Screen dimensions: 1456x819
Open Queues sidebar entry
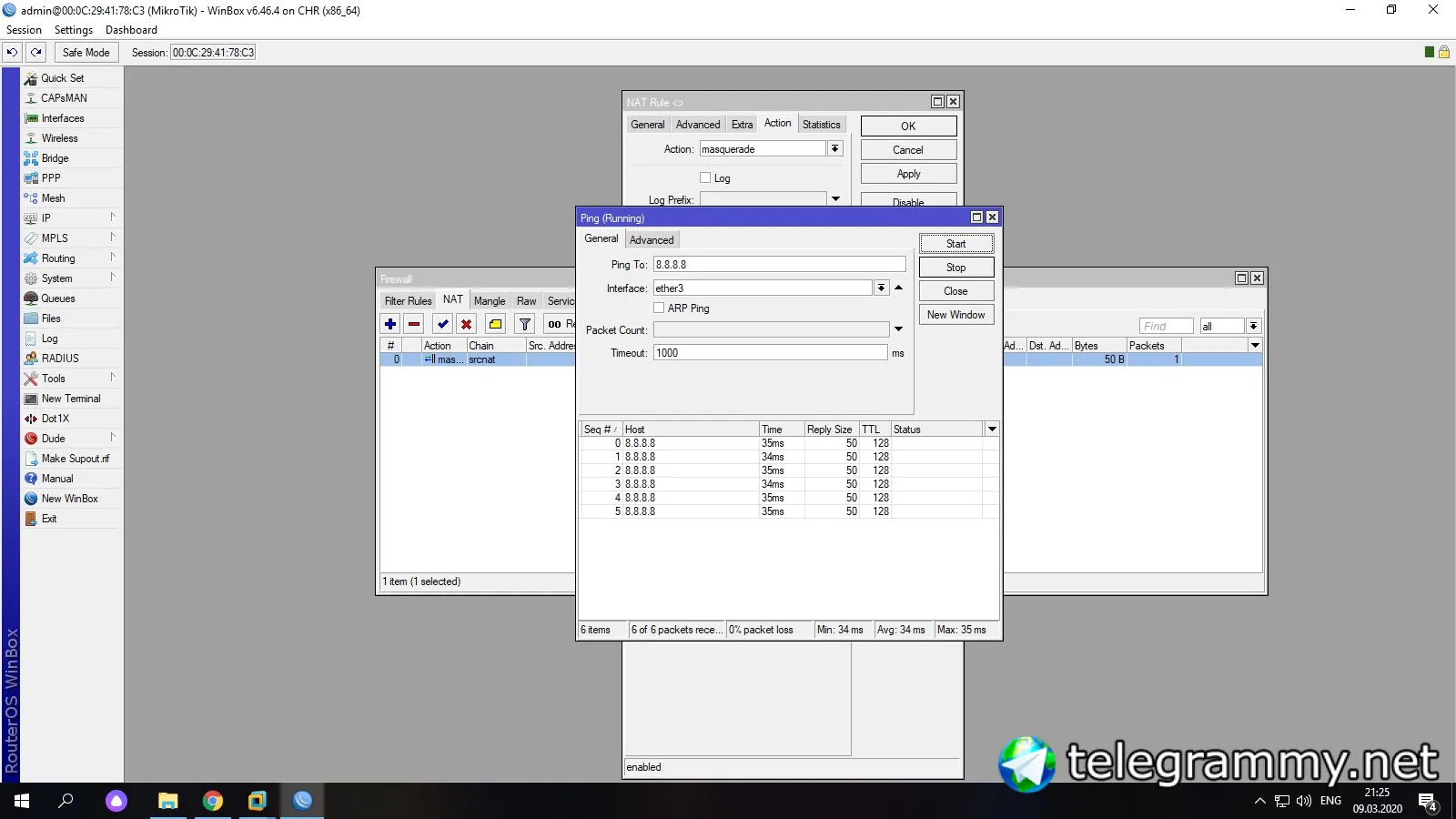[58, 298]
